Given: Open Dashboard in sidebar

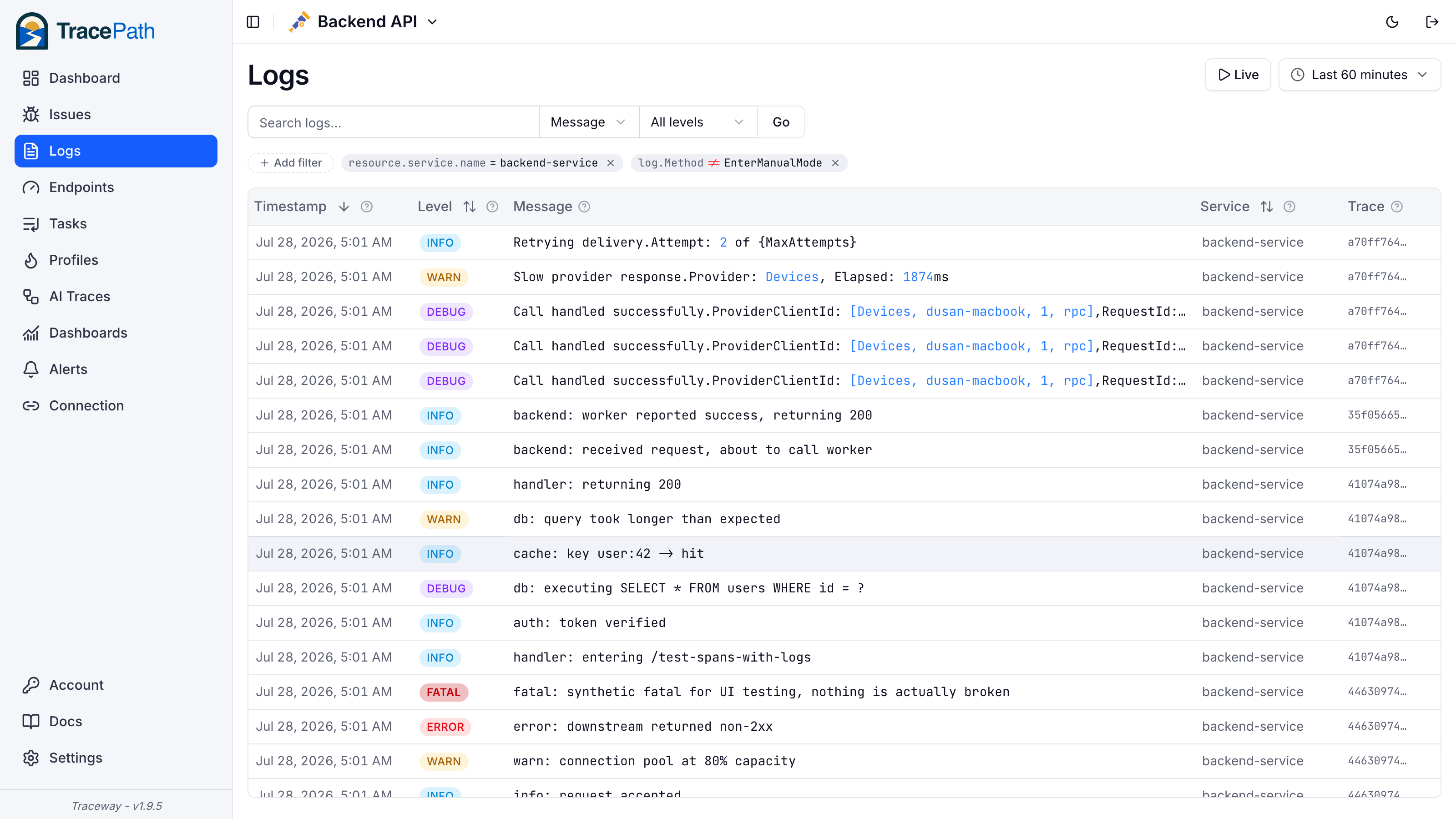Looking at the screenshot, I should (116, 78).
